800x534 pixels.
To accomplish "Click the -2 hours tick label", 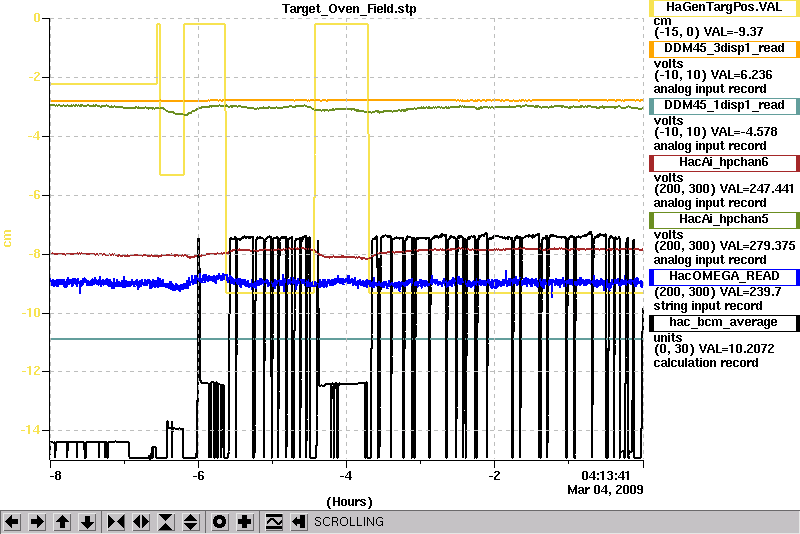I will pyautogui.click(x=494, y=476).
